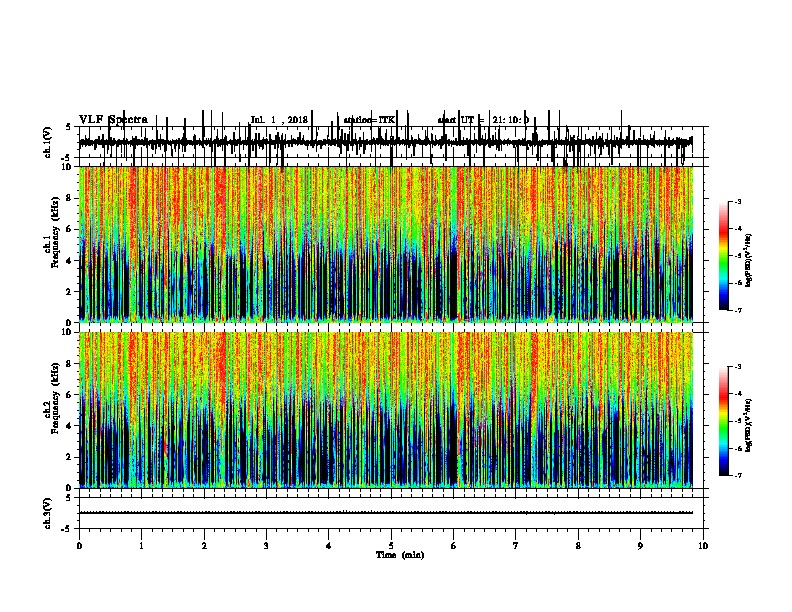
Task: Click the ch.2 spectrogram color scale bar
Action: coord(724,421)
